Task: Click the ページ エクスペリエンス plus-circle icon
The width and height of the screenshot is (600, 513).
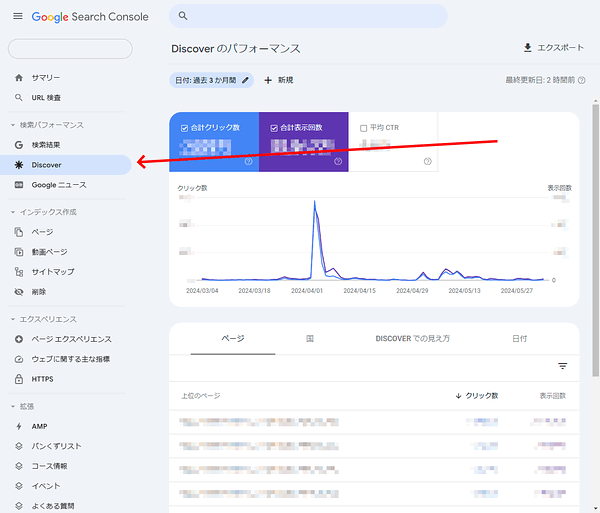Action: pos(19,339)
